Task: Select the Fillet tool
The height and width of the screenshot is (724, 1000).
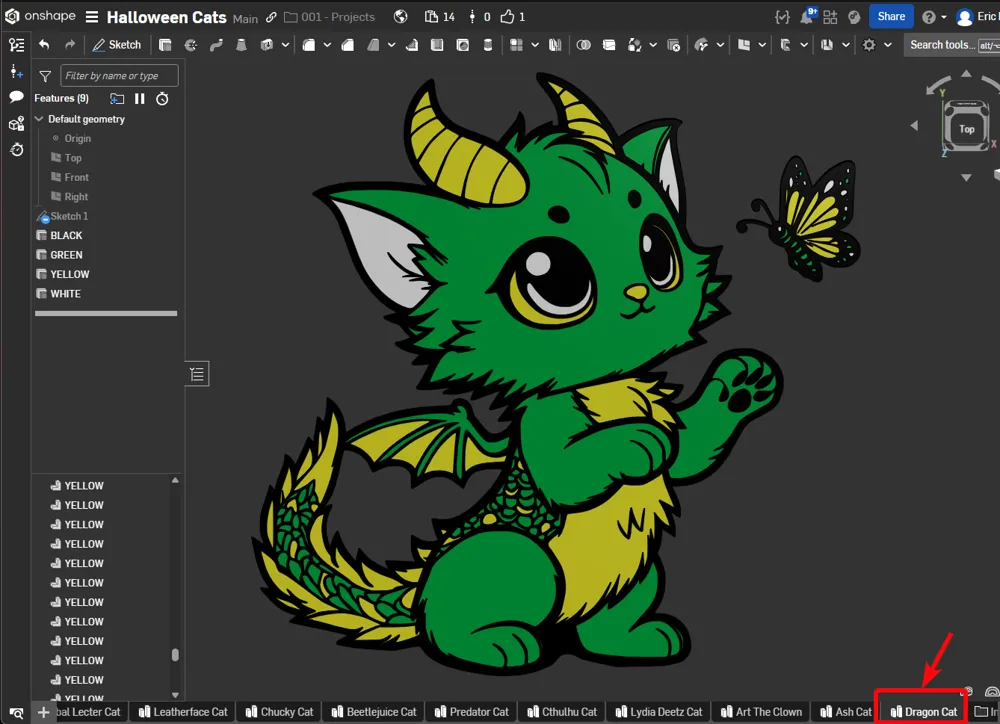Action: pos(309,45)
